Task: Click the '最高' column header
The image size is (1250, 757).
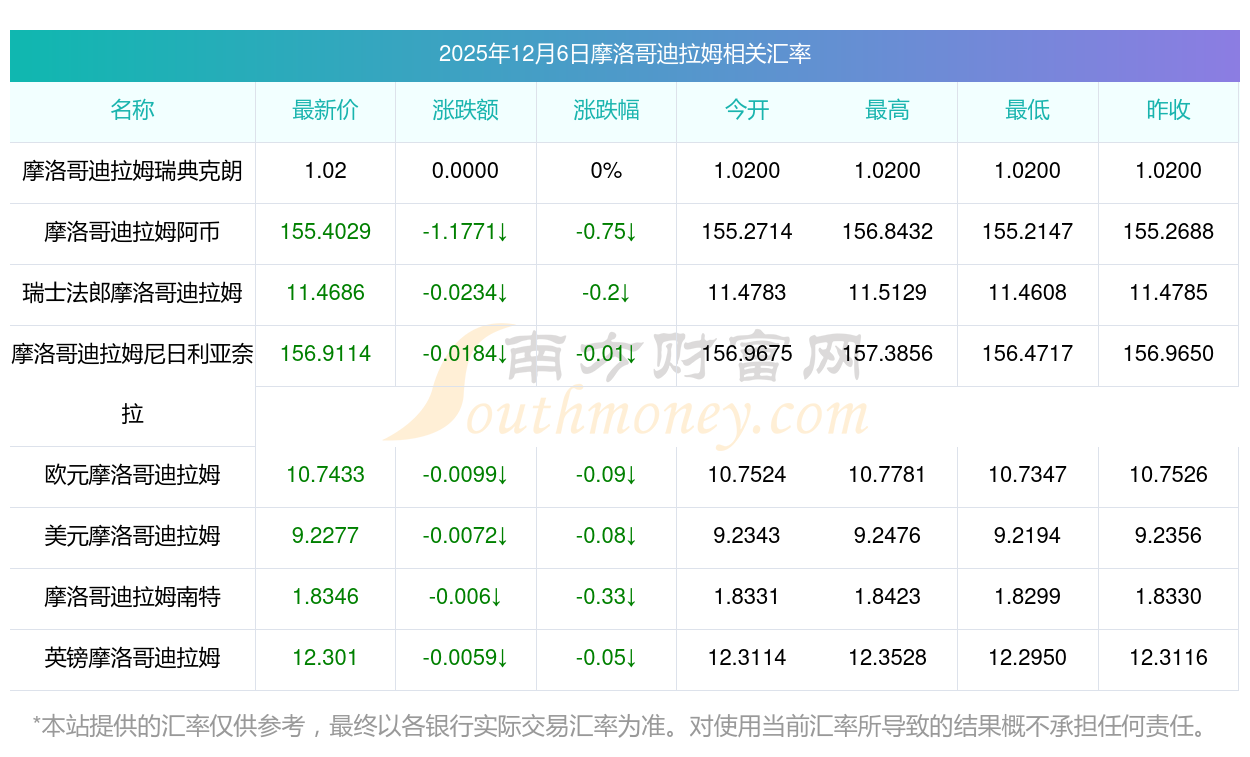Action: tap(888, 110)
